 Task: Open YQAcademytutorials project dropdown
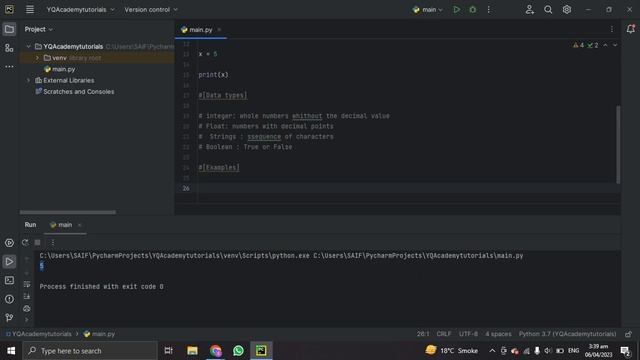pos(80,9)
